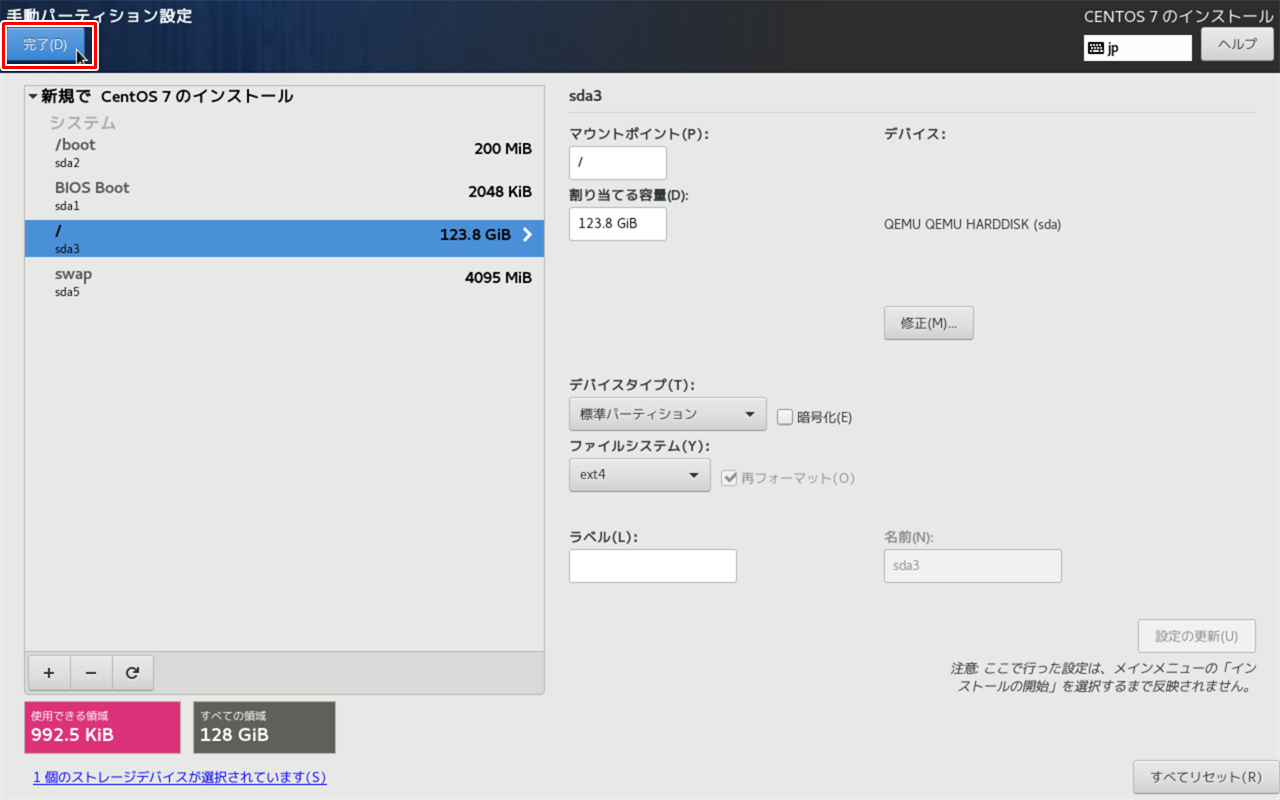Click the minus icon to remove partition
1280x800 pixels.
91,673
